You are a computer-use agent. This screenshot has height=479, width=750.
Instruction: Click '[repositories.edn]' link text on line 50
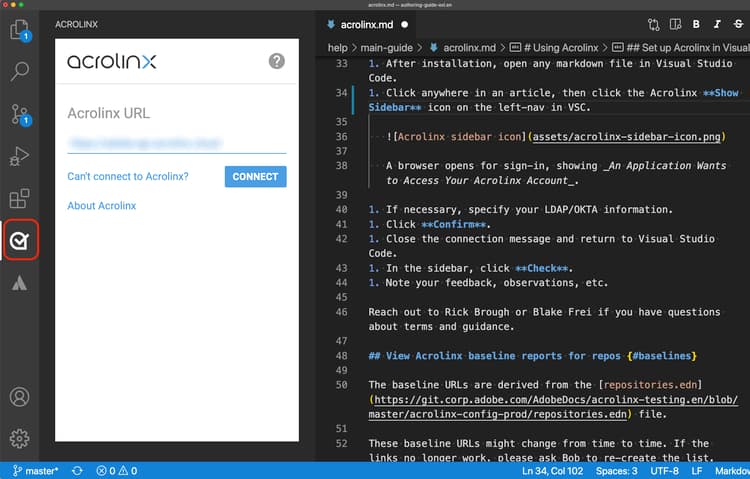pyautogui.click(x=651, y=385)
